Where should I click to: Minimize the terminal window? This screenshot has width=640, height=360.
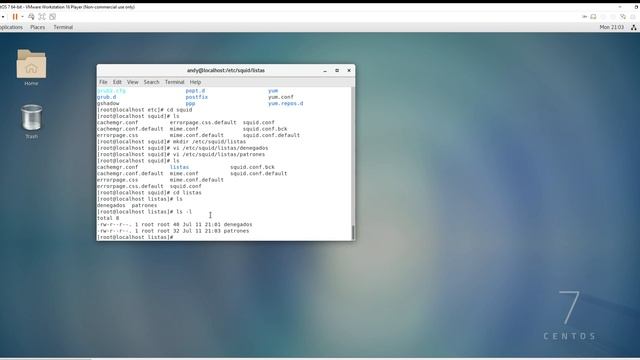point(325,71)
